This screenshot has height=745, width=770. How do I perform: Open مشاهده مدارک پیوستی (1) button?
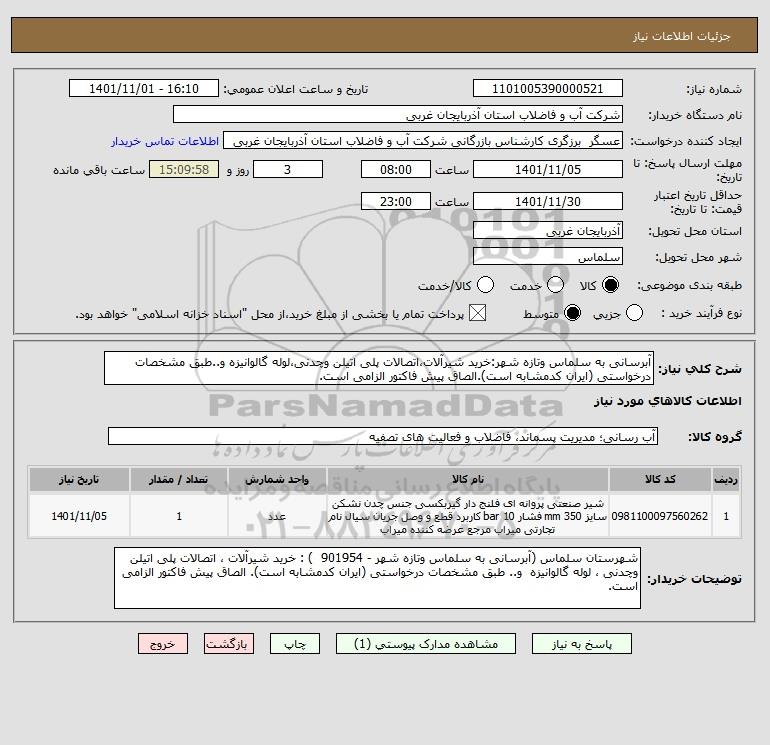pyautogui.click(x=426, y=644)
